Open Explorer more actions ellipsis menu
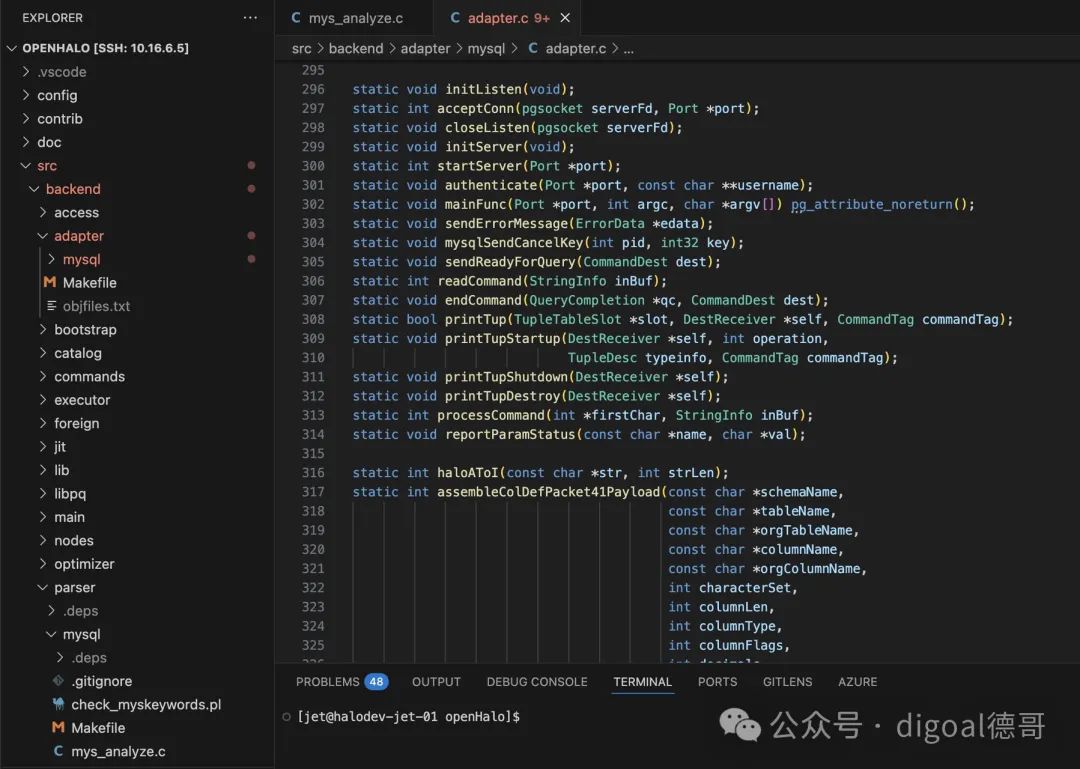 [x=250, y=18]
